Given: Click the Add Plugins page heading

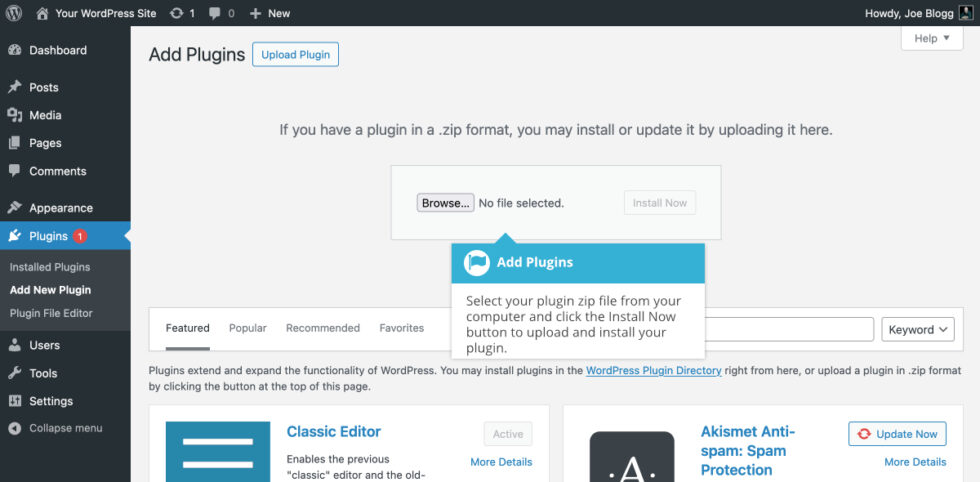Looking at the screenshot, I should [x=197, y=55].
